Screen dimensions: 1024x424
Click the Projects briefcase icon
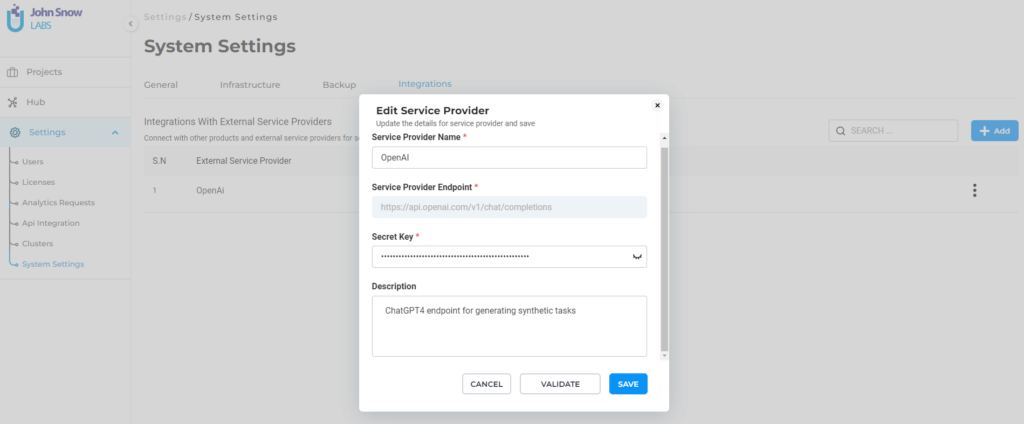13,72
